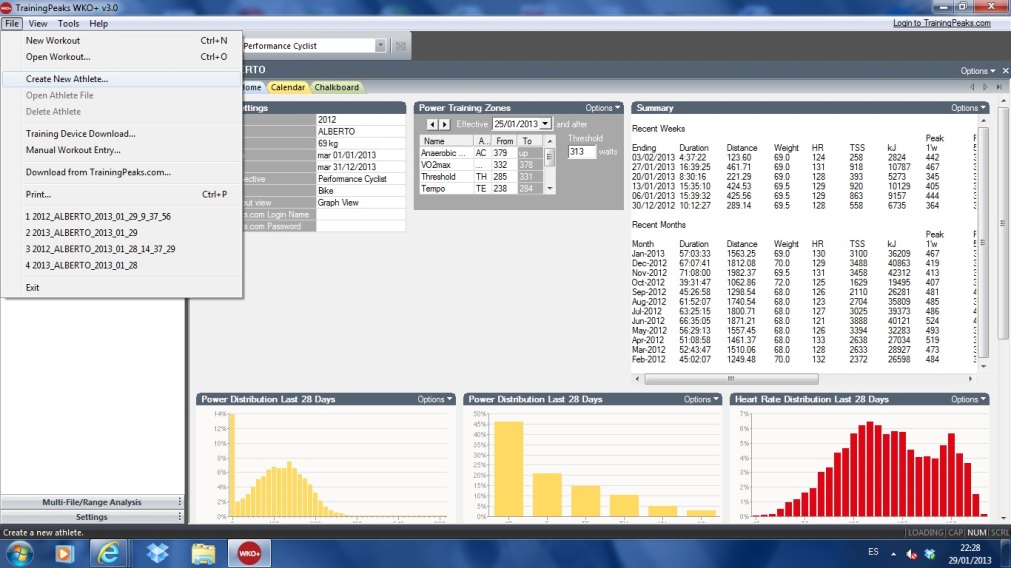Viewport: 1011px width, 568px height.
Task: Open Windows Media Player from the taskbar
Action: (65, 552)
